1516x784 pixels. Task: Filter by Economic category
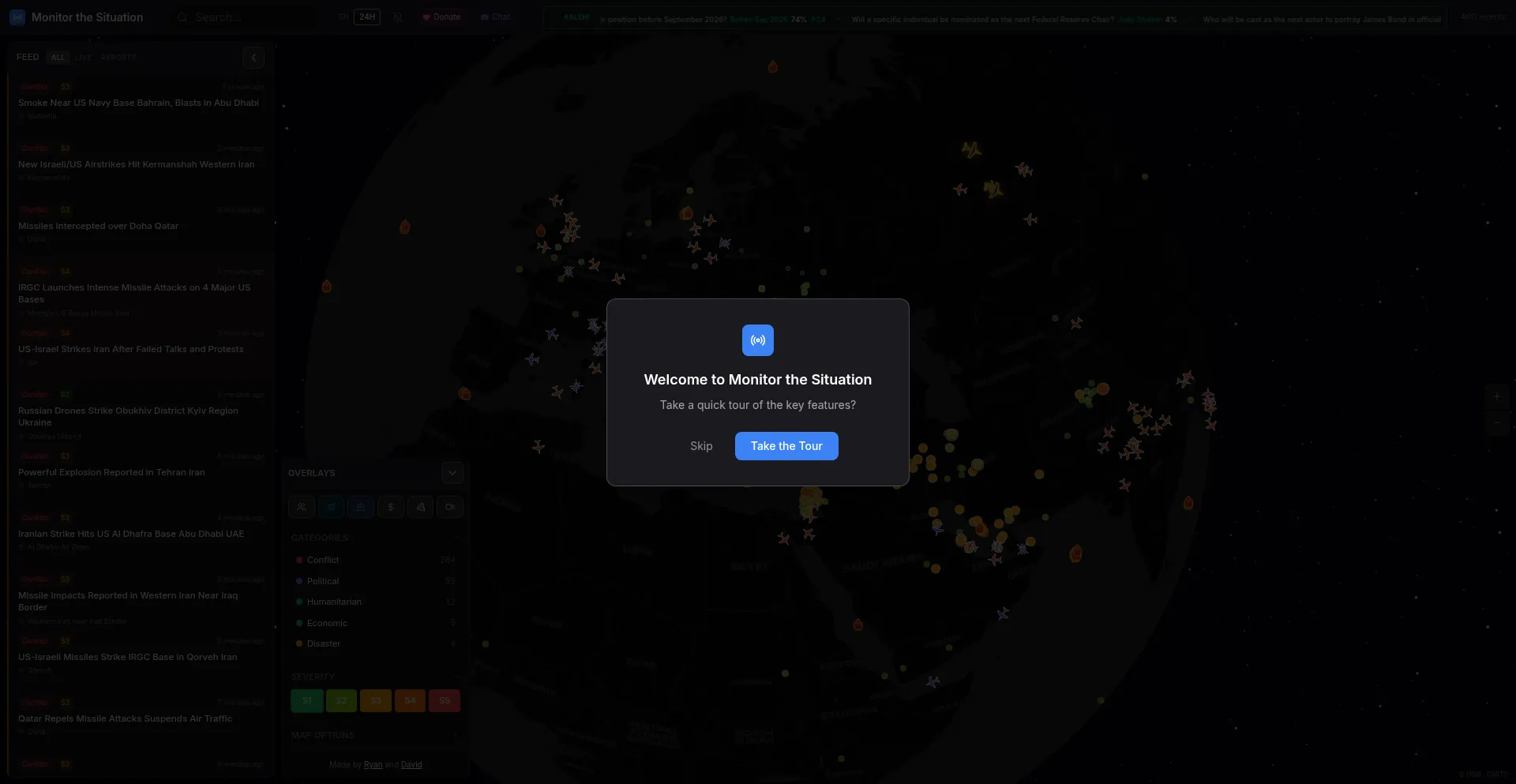[x=376, y=623]
